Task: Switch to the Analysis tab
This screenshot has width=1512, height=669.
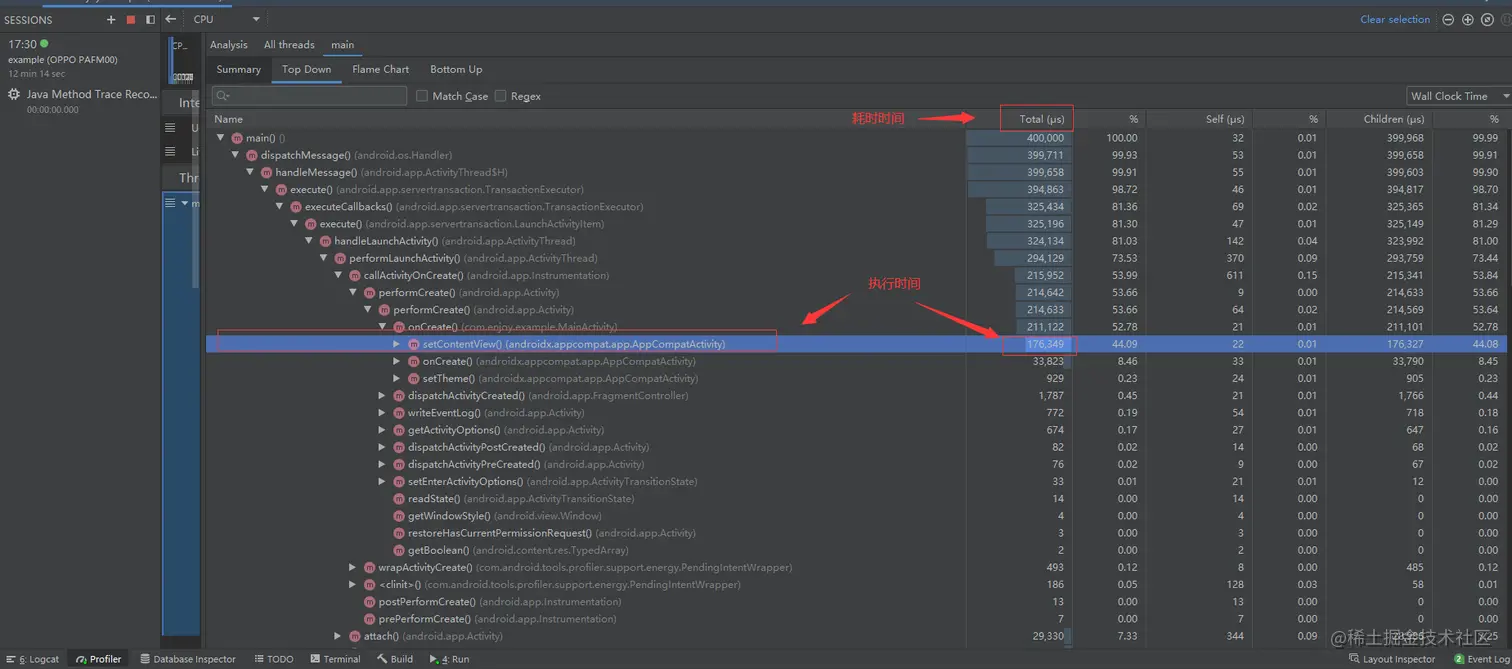Action: [x=229, y=45]
